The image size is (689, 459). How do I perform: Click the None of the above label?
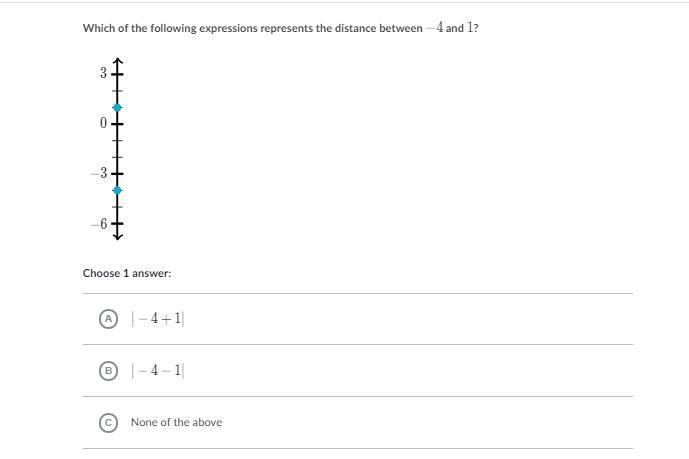(x=176, y=422)
